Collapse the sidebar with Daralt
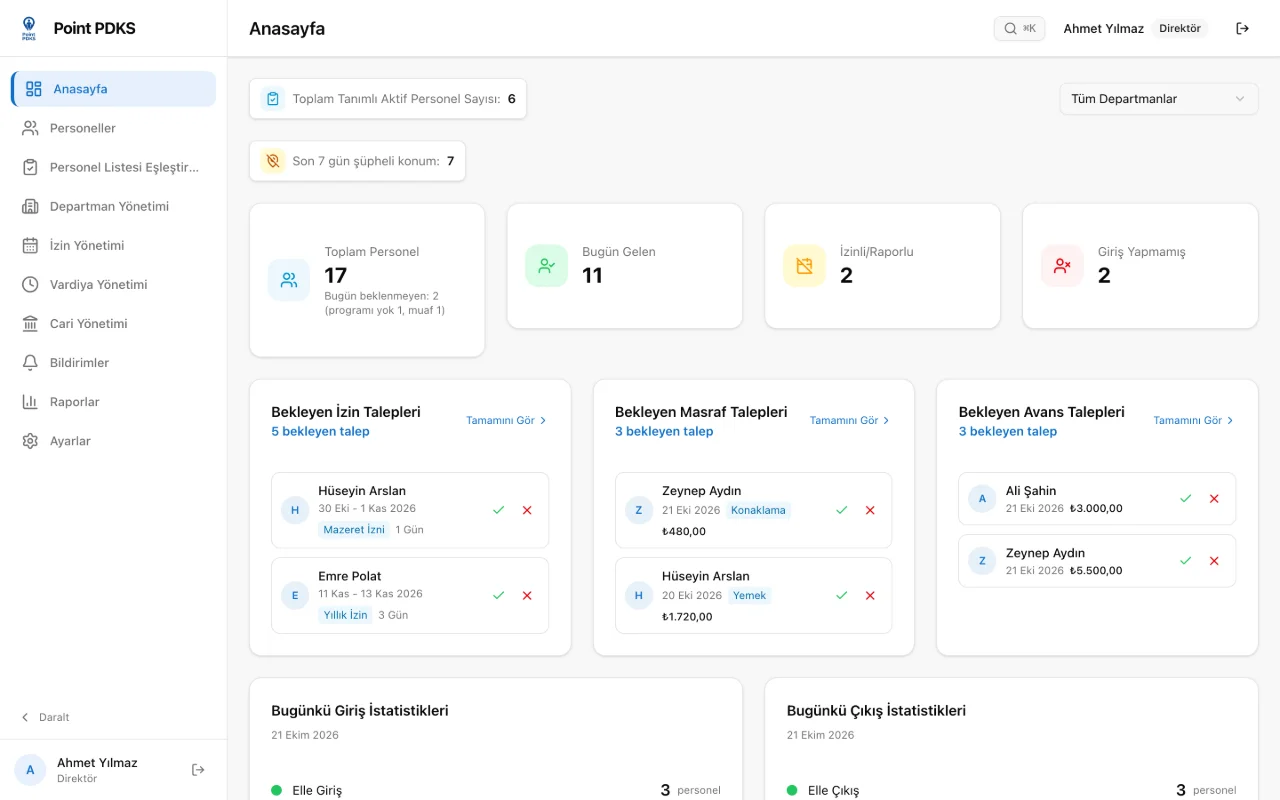 (x=46, y=717)
